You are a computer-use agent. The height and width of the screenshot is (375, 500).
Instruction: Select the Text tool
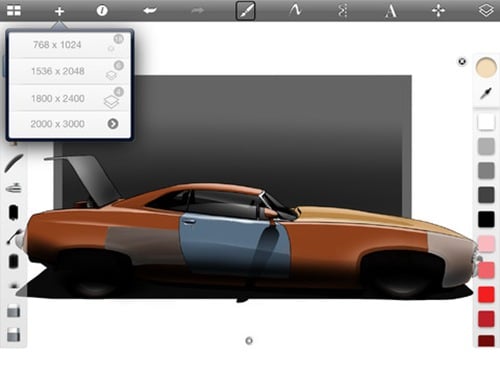[x=391, y=11]
